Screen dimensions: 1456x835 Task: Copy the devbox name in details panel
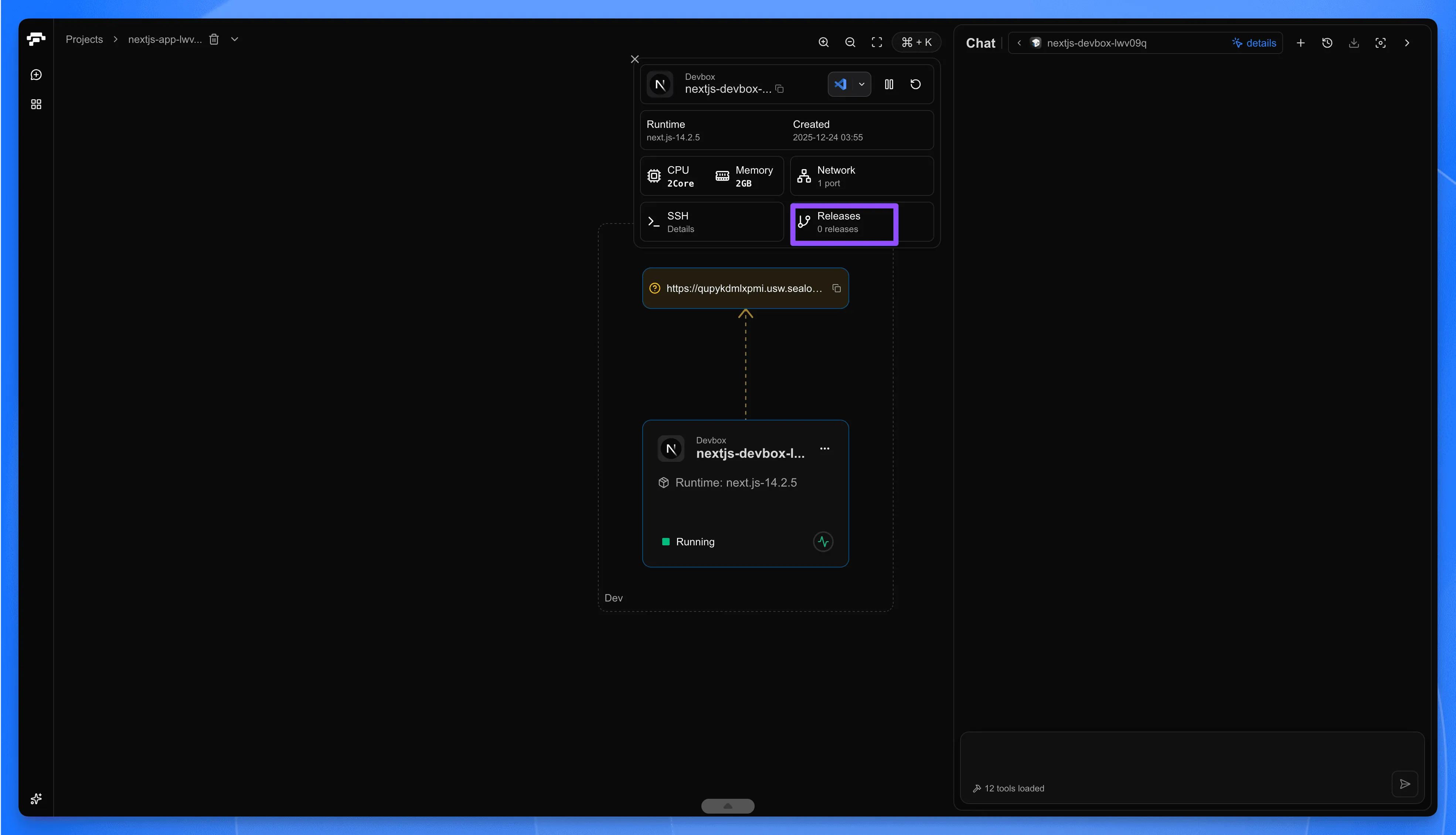779,89
